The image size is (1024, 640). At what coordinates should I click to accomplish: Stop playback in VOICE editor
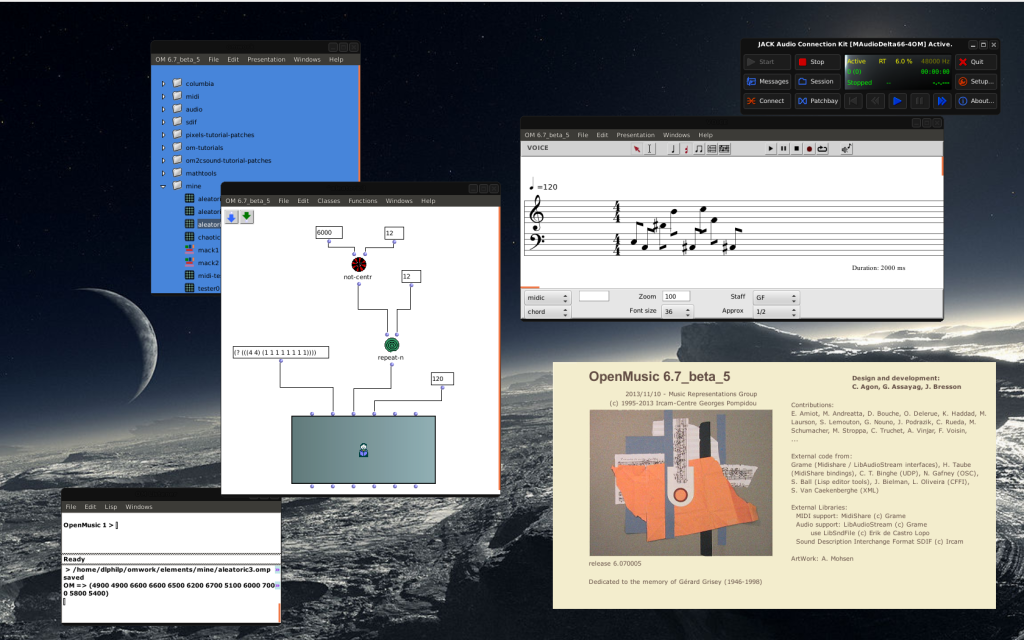click(797, 149)
